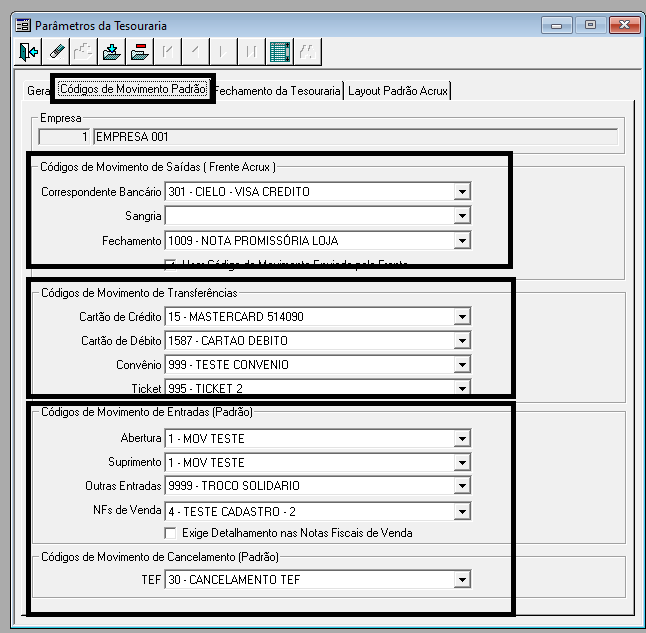Image resolution: width=646 pixels, height=633 pixels.
Task: Click the 'Cartão de Débito' field label
Action: click(121, 341)
